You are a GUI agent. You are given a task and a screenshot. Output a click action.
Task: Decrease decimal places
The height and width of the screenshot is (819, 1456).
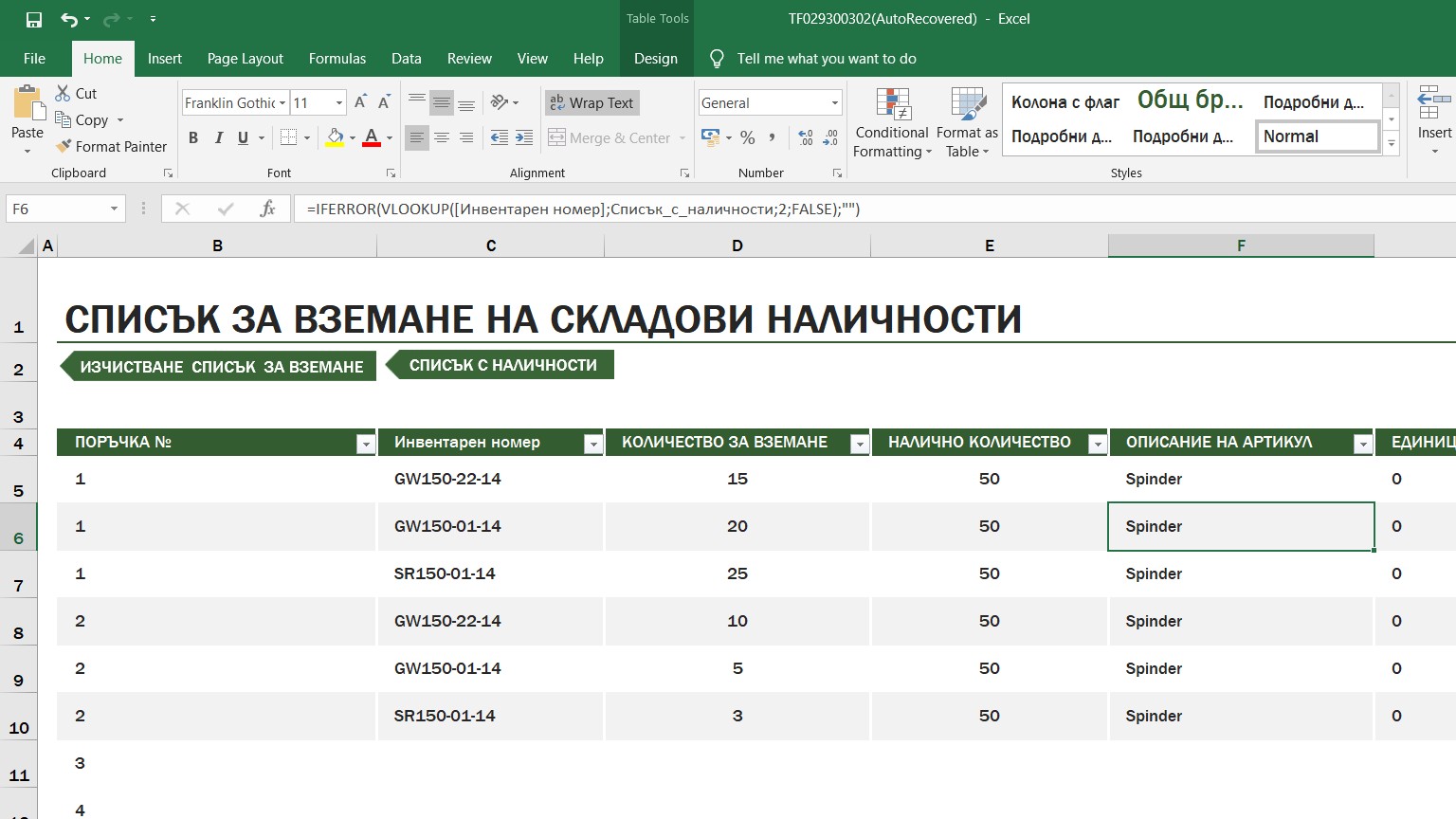tap(830, 137)
